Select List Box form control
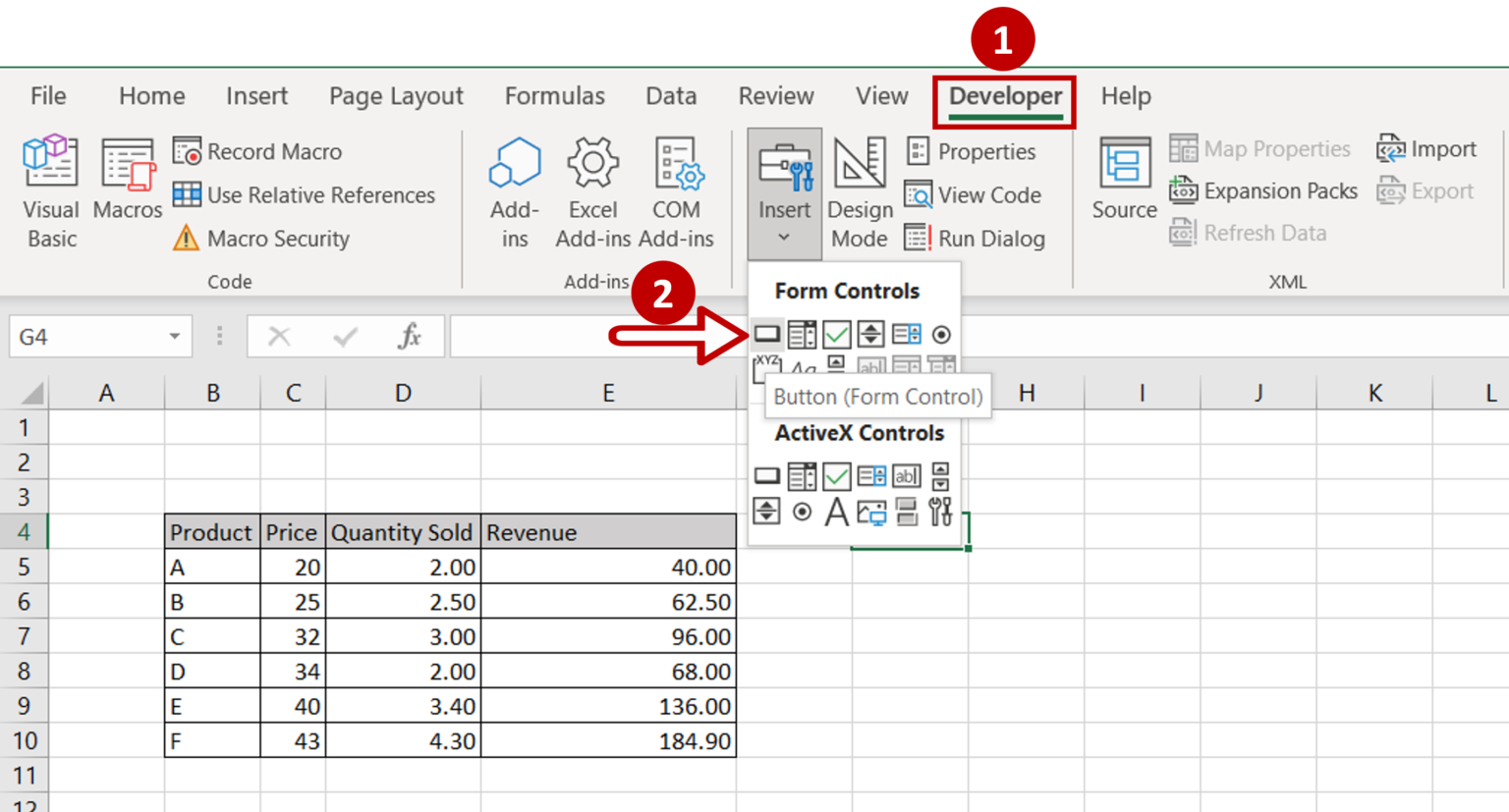The image size is (1509, 812). [906, 335]
